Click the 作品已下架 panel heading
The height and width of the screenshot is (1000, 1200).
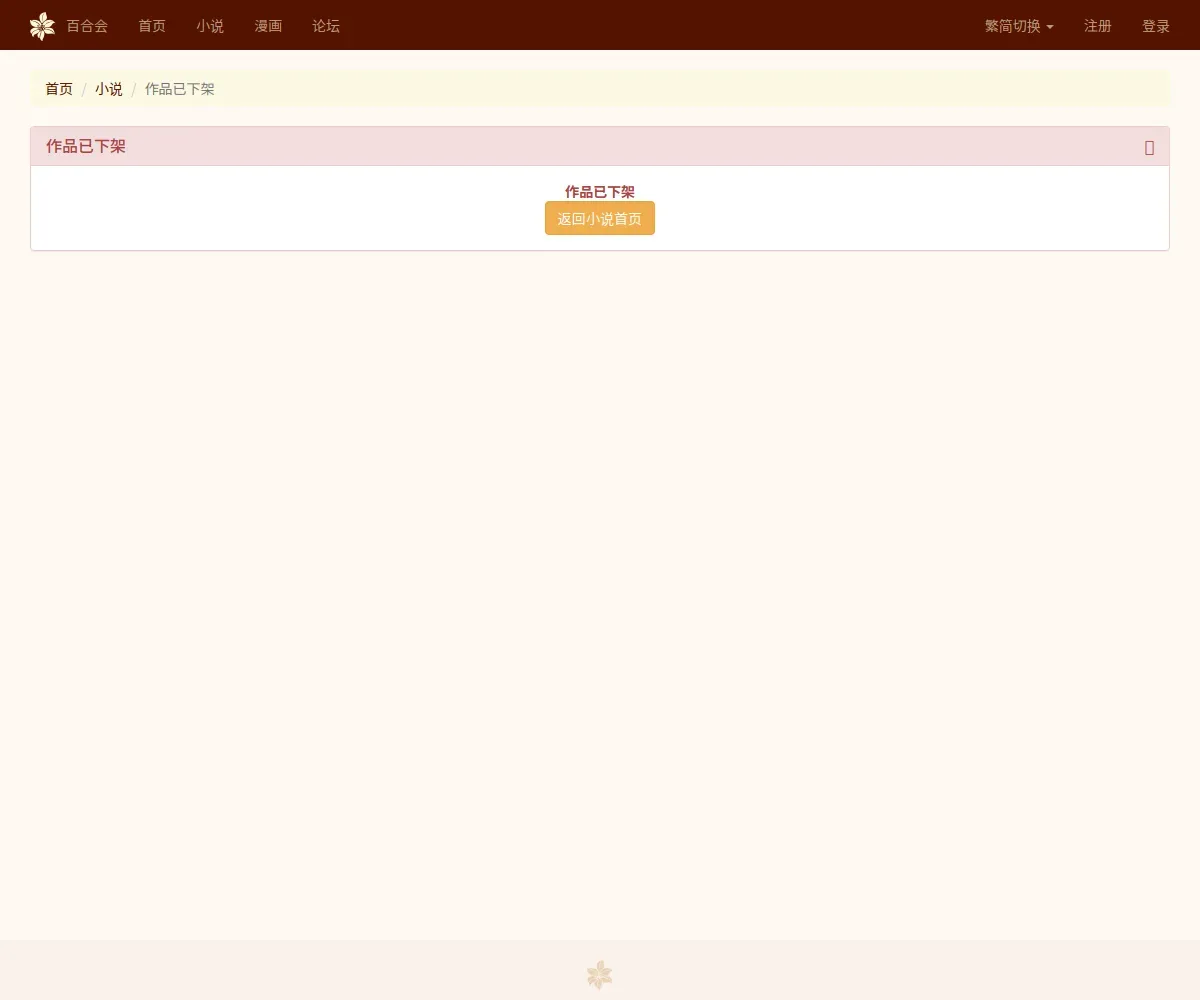point(86,147)
